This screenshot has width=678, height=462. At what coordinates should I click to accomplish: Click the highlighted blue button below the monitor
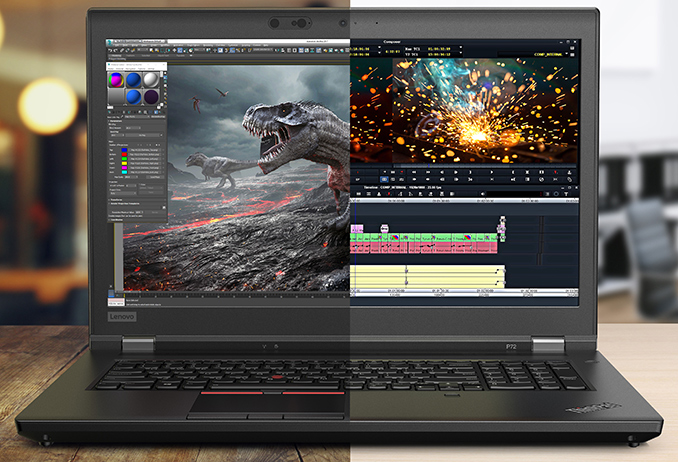pyautogui.click(x=384, y=179)
